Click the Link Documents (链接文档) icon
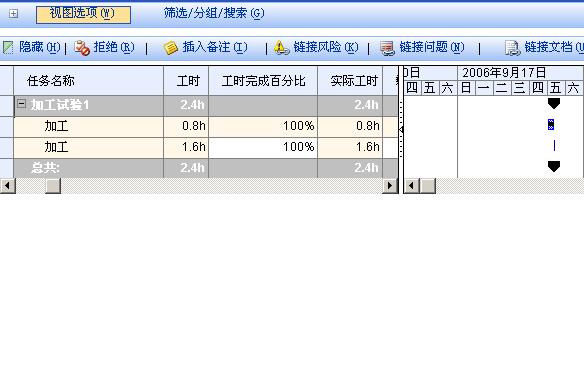Viewport: 584px width, 384px height. (512, 48)
